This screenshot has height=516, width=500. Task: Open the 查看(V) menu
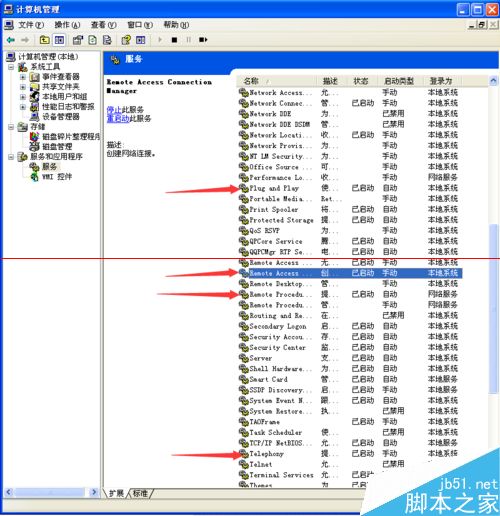click(104, 25)
